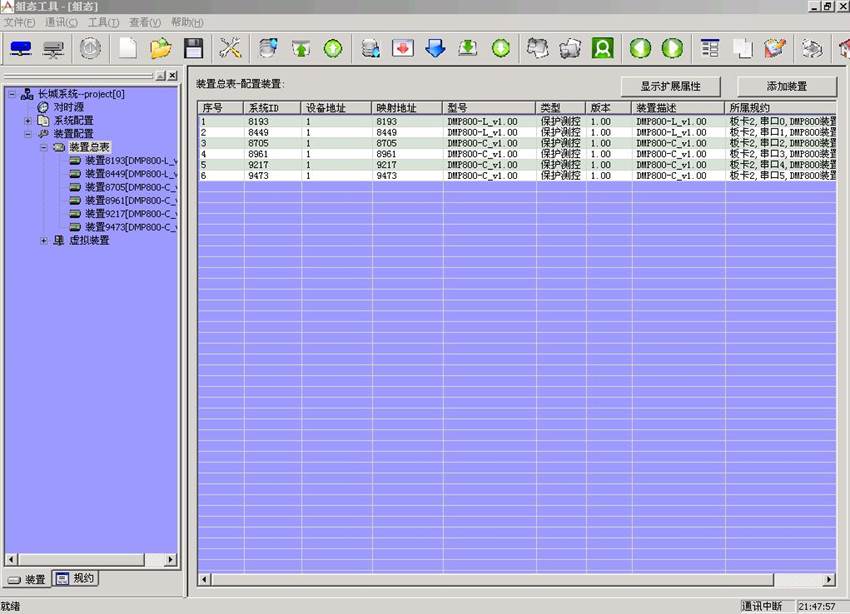Open the 查看(V) menu

[145, 22]
